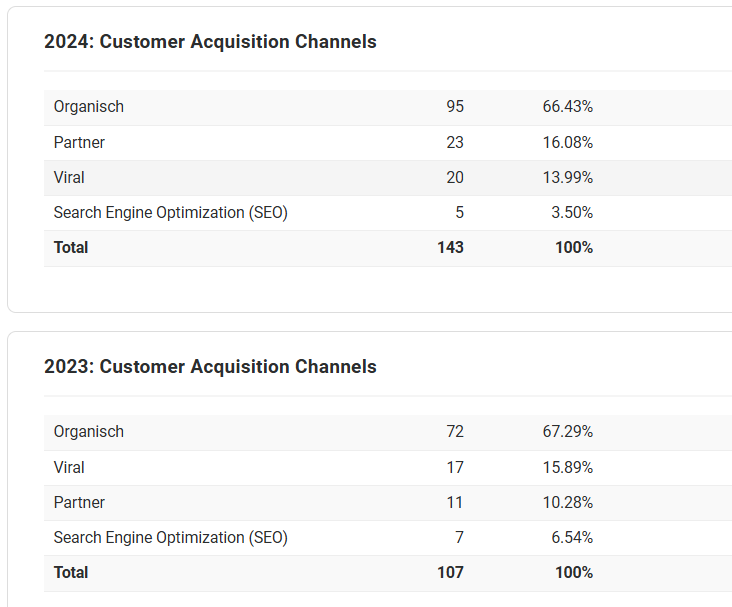Click the 2024 Customer Acquisition Channels heading
732x607 pixels.
(x=210, y=42)
